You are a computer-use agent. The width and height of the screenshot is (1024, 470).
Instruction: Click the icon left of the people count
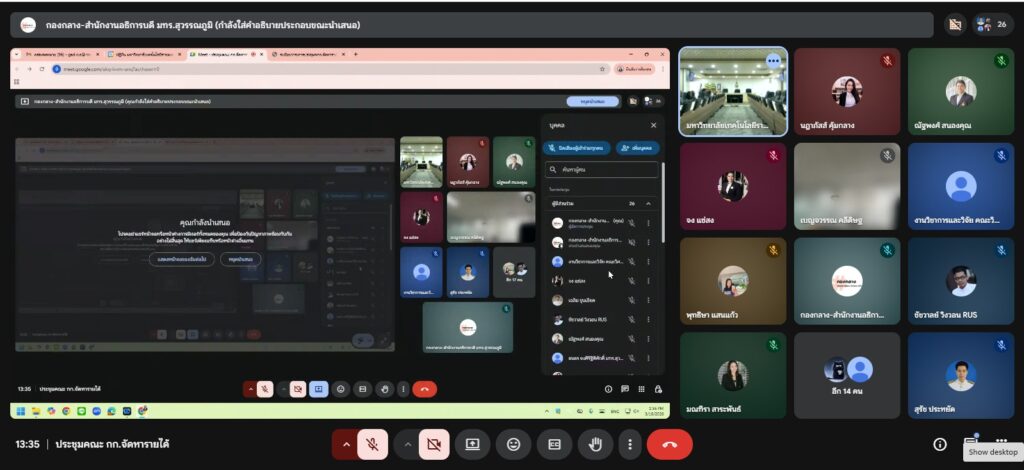pyautogui.click(x=955, y=25)
